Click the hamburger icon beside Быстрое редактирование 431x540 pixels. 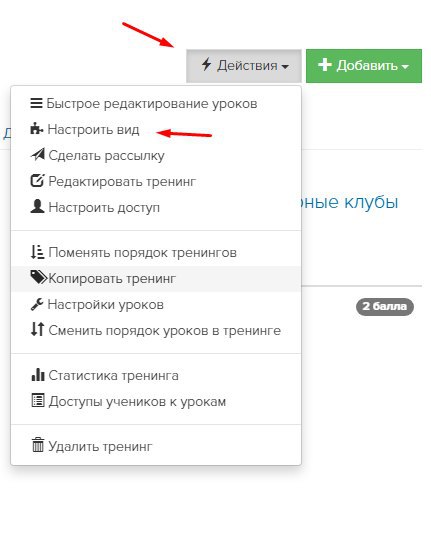coord(37,103)
